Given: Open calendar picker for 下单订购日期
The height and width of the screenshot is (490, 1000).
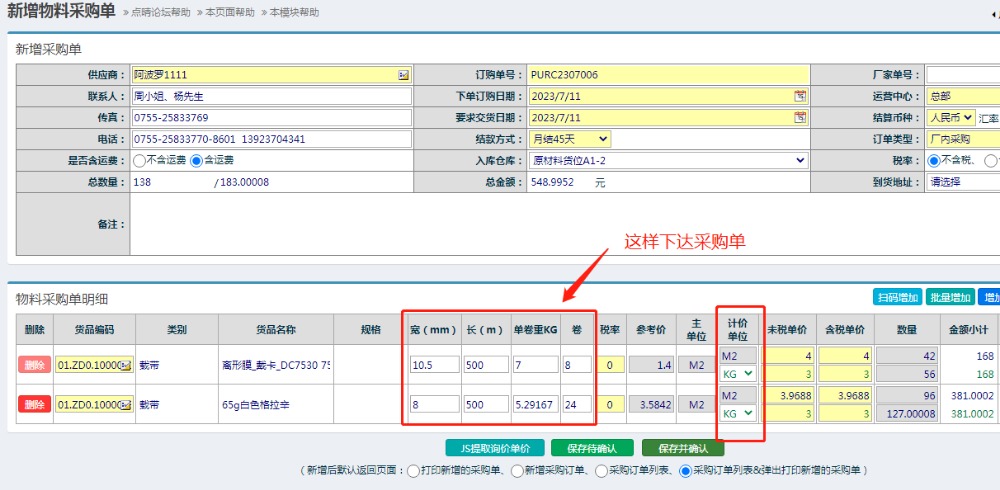Looking at the screenshot, I should coord(800,96).
